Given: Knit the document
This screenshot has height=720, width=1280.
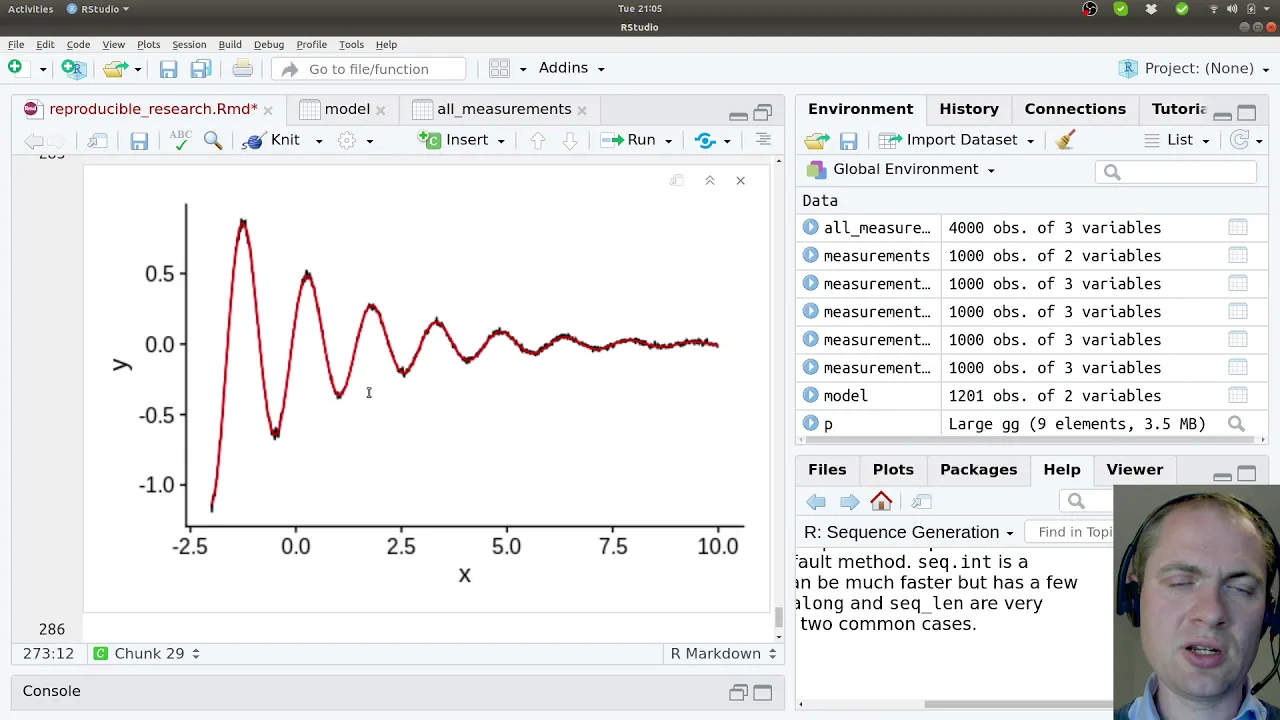Looking at the screenshot, I should [272, 140].
